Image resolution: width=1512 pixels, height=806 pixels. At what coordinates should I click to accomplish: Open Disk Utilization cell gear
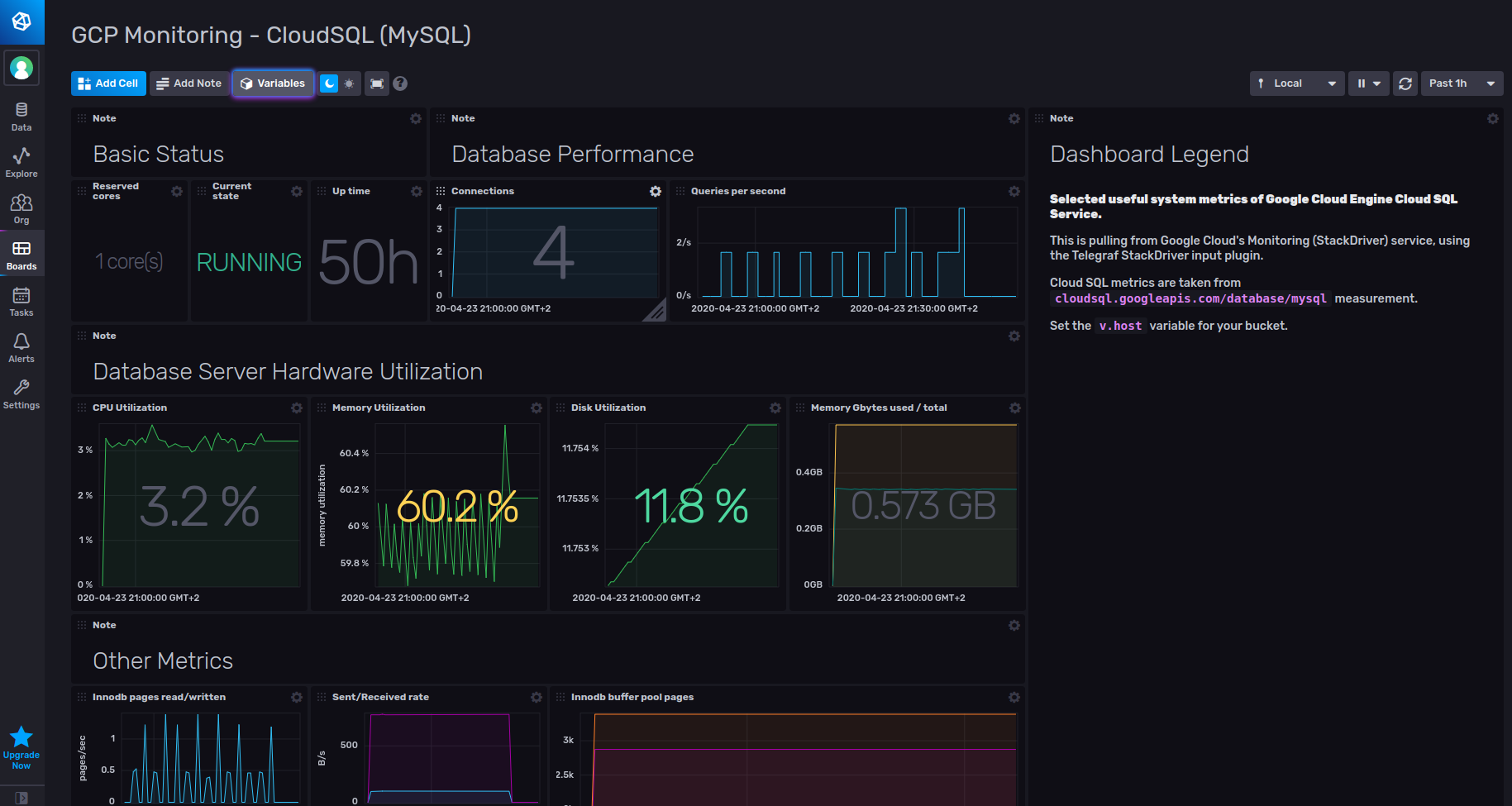pos(775,408)
